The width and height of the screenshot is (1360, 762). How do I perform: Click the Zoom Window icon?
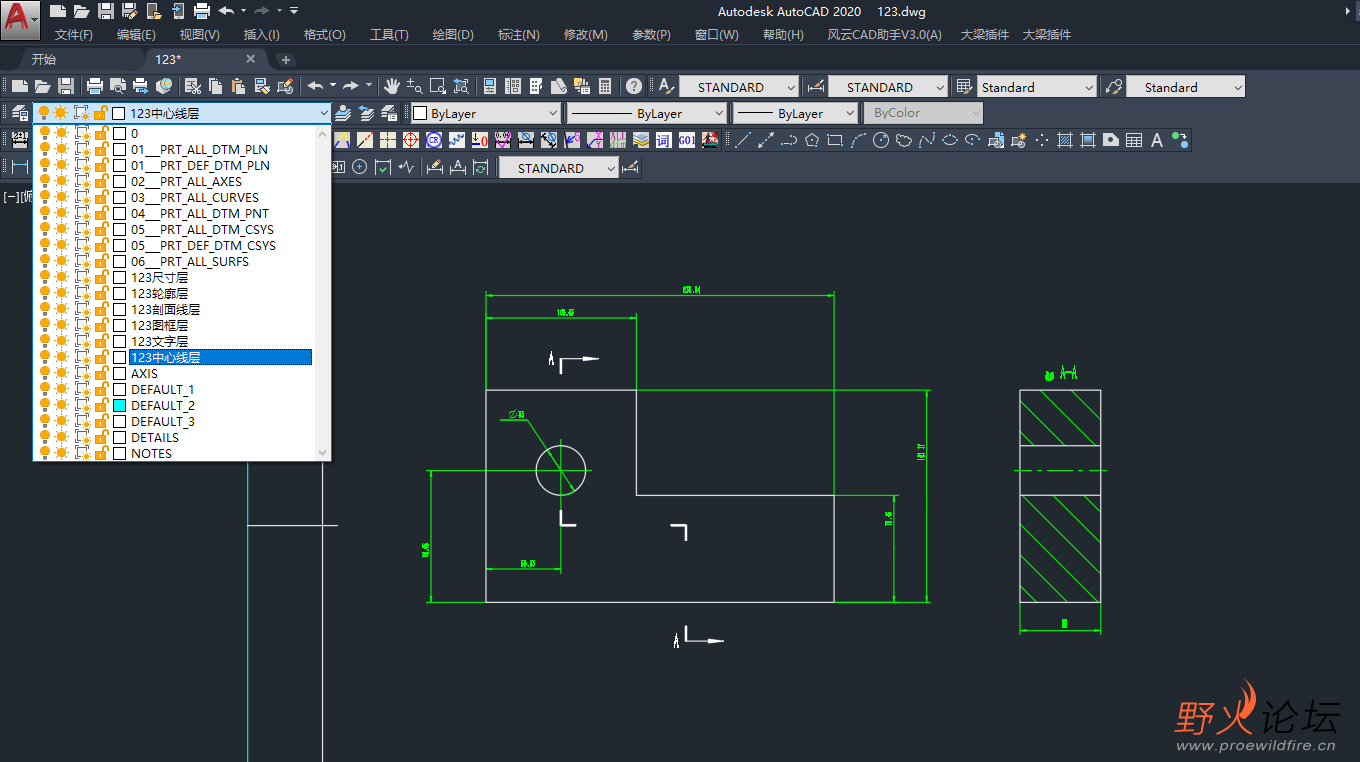pyautogui.click(x=438, y=87)
